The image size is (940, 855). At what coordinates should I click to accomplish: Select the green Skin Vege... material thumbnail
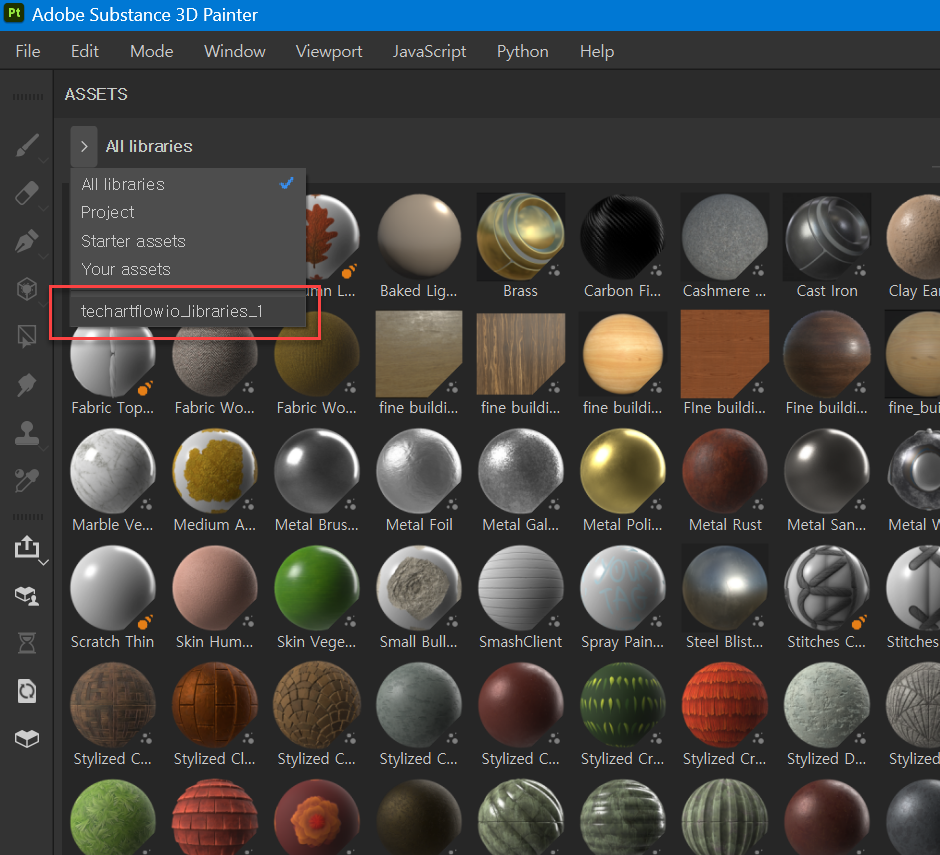click(x=317, y=588)
